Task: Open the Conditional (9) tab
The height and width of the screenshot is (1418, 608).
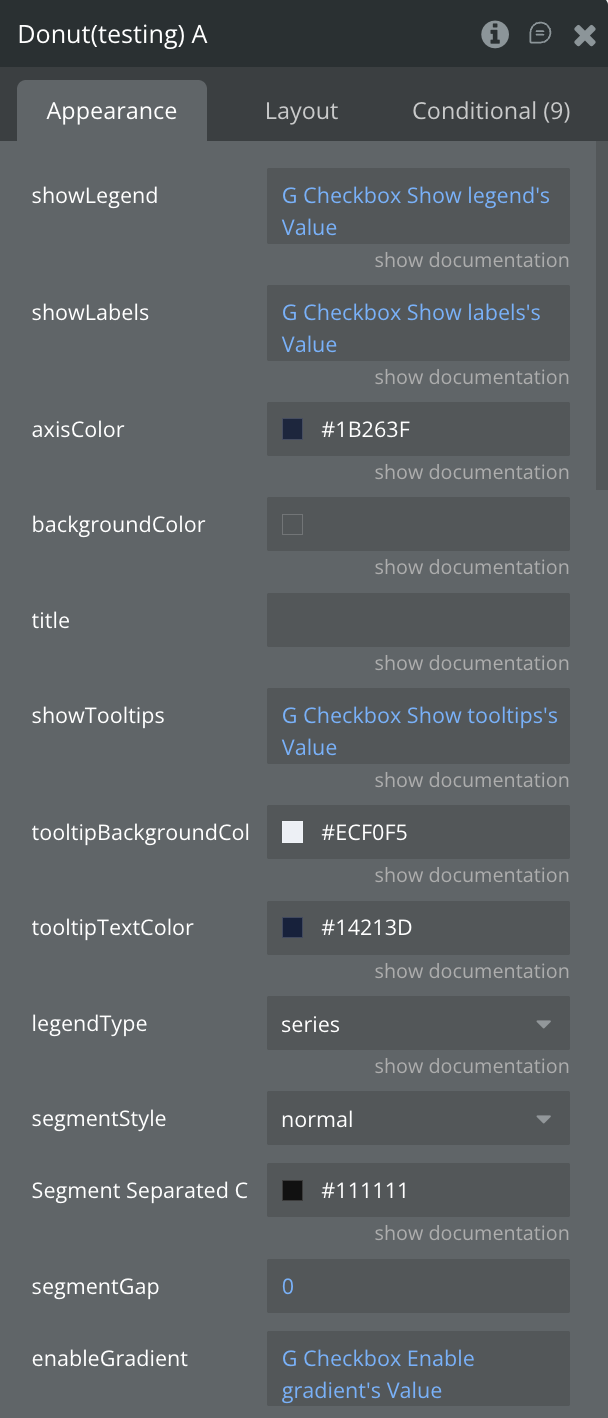Action: point(491,111)
